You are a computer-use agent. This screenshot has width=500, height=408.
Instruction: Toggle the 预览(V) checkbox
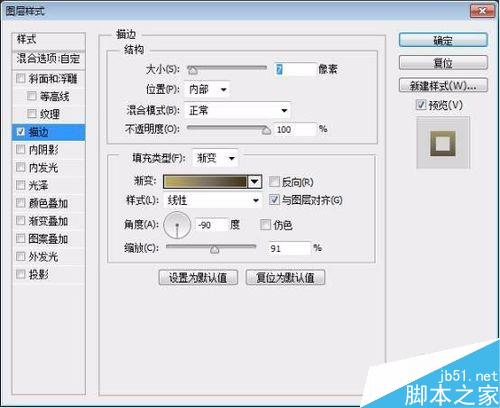pyautogui.click(x=421, y=105)
